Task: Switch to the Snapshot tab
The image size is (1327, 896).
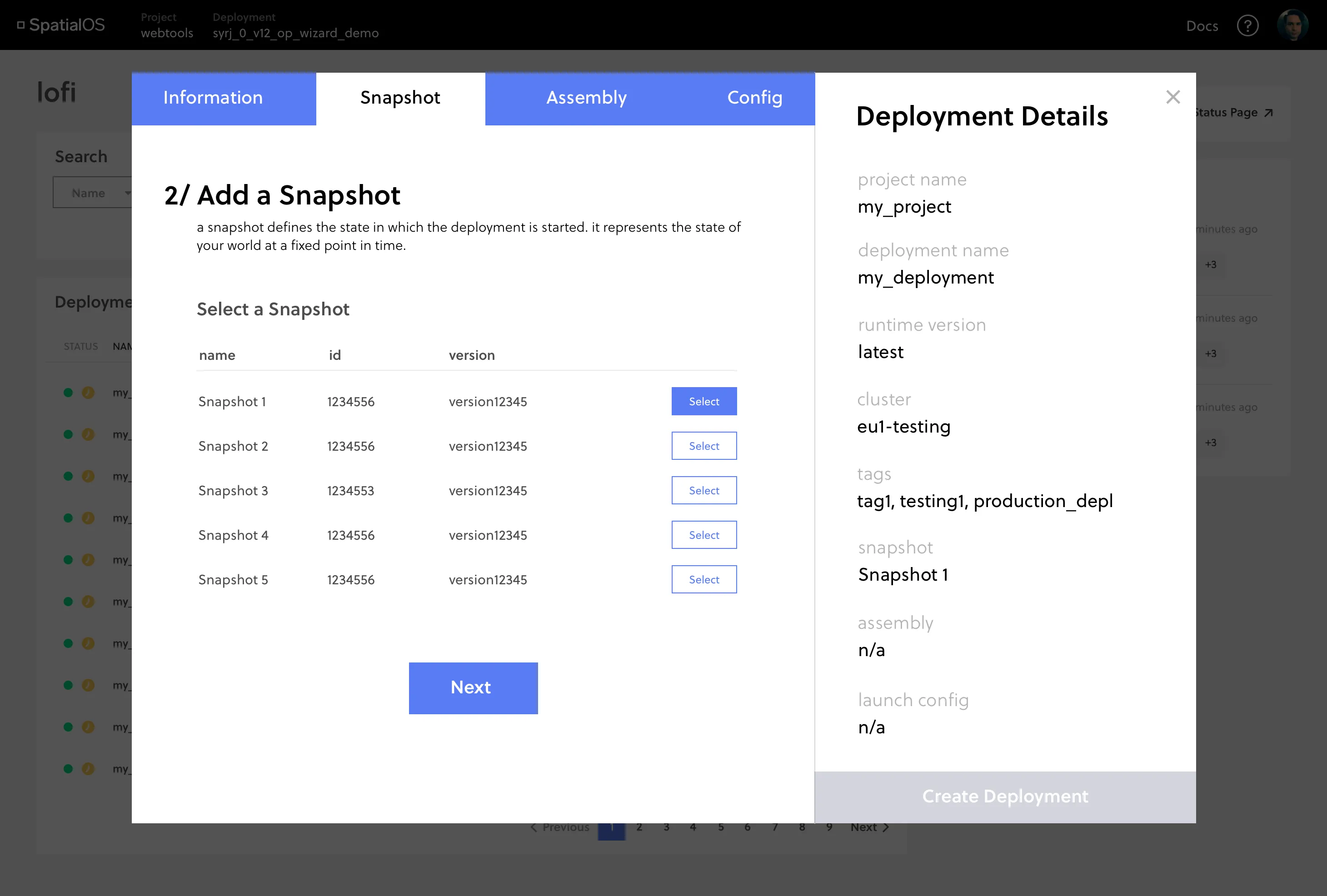Action: click(x=400, y=98)
